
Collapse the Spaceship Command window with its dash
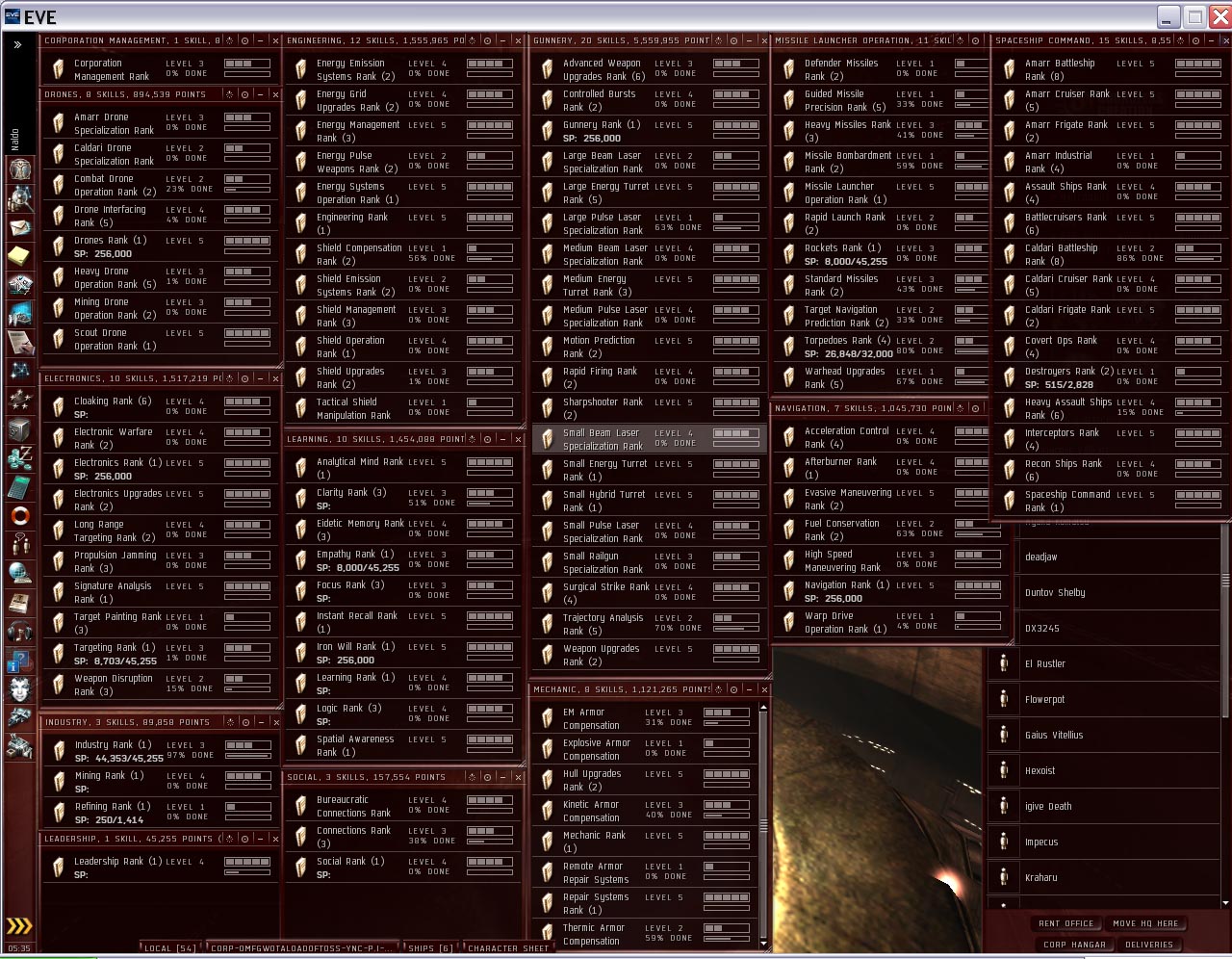(x=1211, y=40)
